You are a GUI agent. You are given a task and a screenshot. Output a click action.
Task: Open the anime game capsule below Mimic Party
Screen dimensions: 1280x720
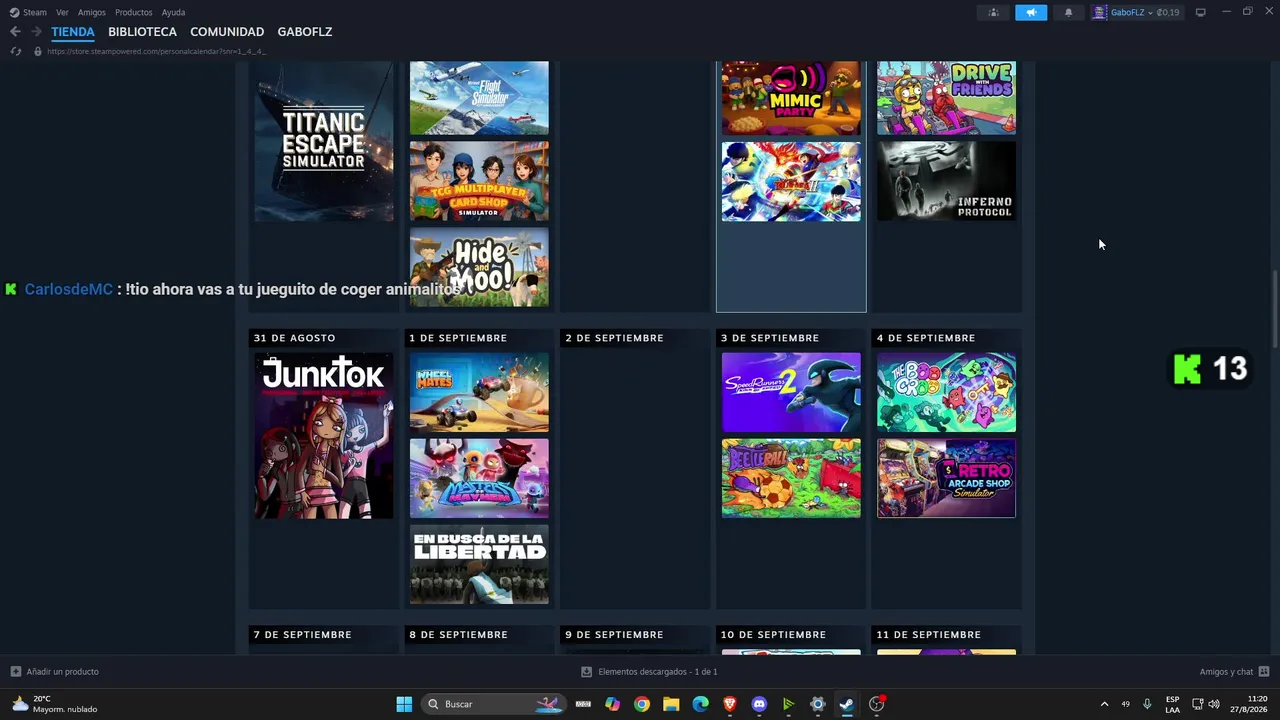coord(791,181)
